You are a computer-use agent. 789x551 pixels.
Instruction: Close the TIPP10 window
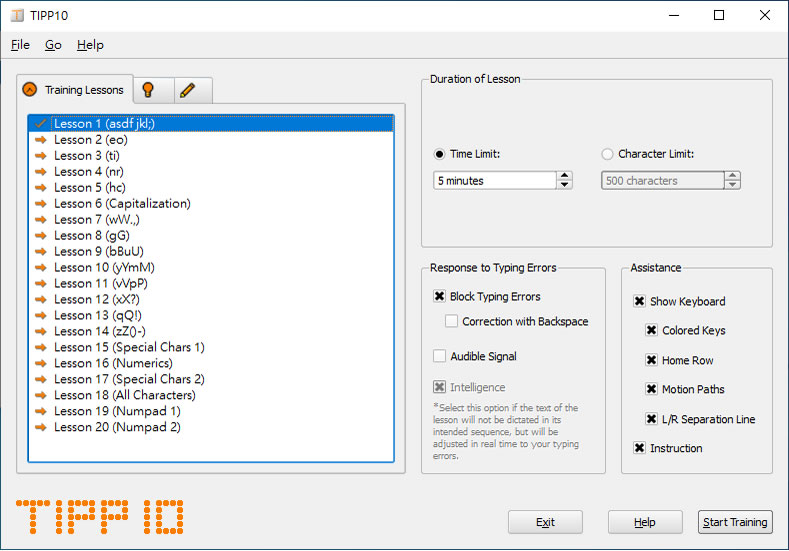coord(765,15)
